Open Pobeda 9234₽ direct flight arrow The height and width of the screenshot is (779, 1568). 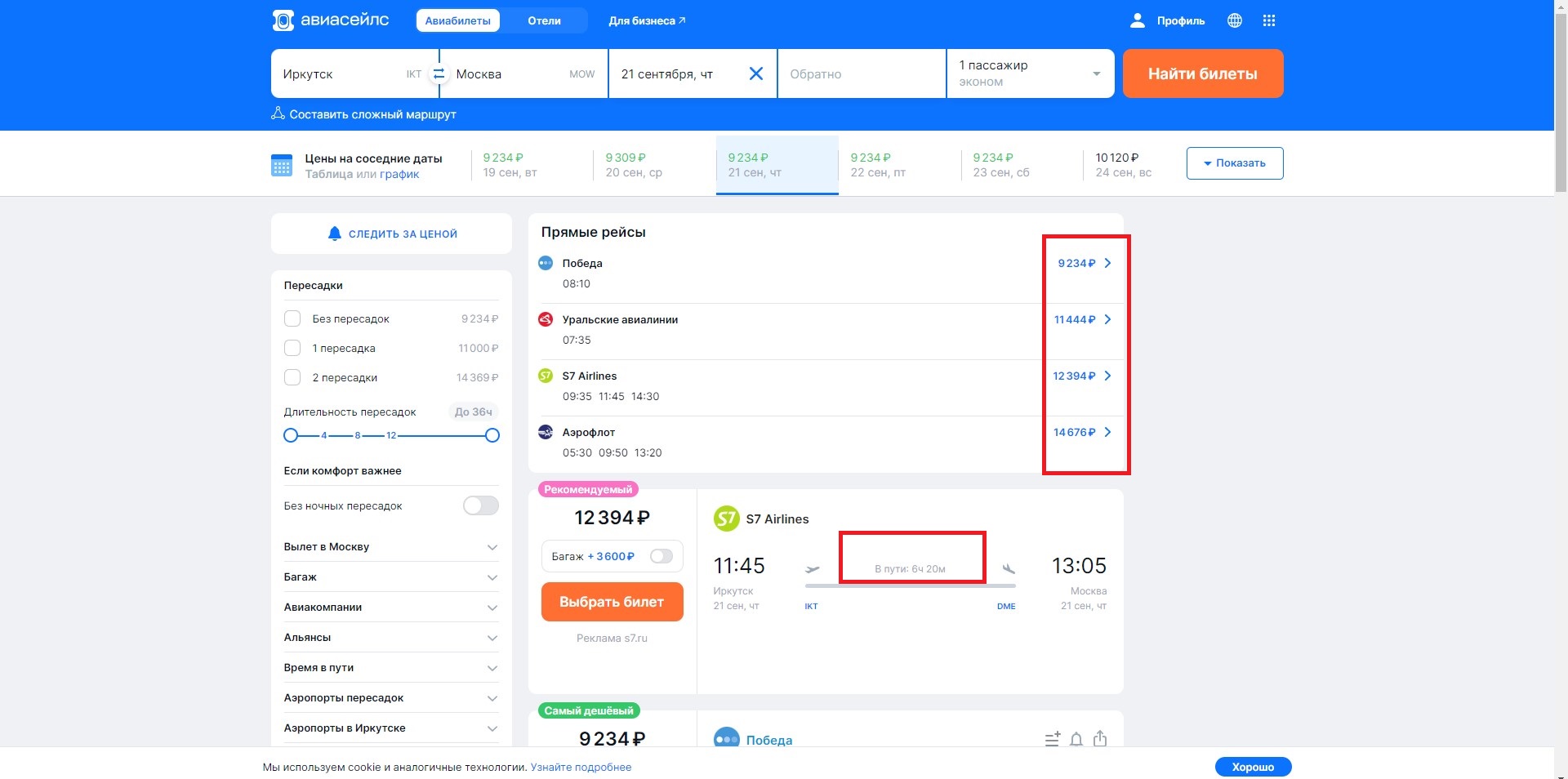pos(1107,263)
